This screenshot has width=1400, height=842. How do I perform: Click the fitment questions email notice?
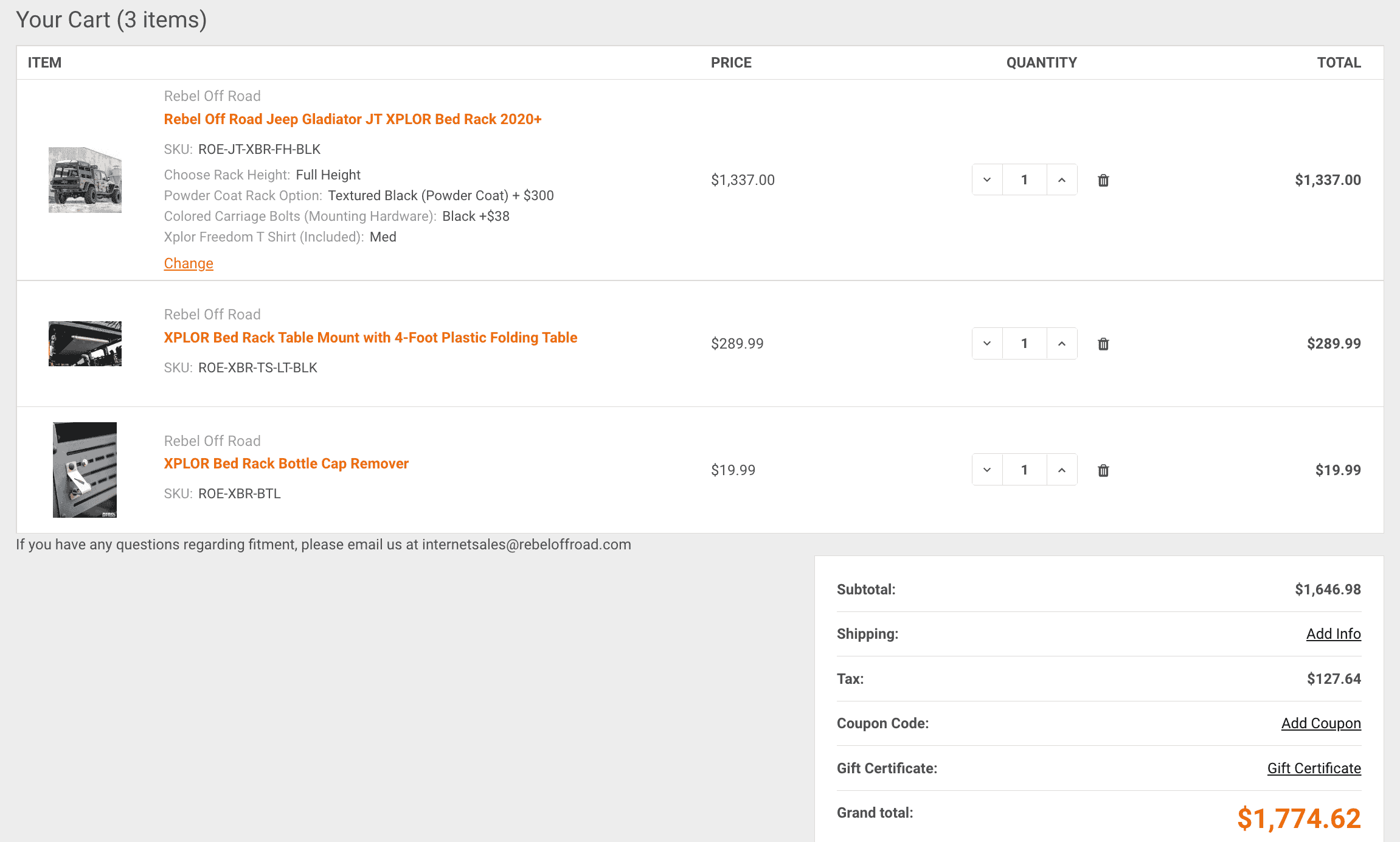pyautogui.click(x=324, y=545)
